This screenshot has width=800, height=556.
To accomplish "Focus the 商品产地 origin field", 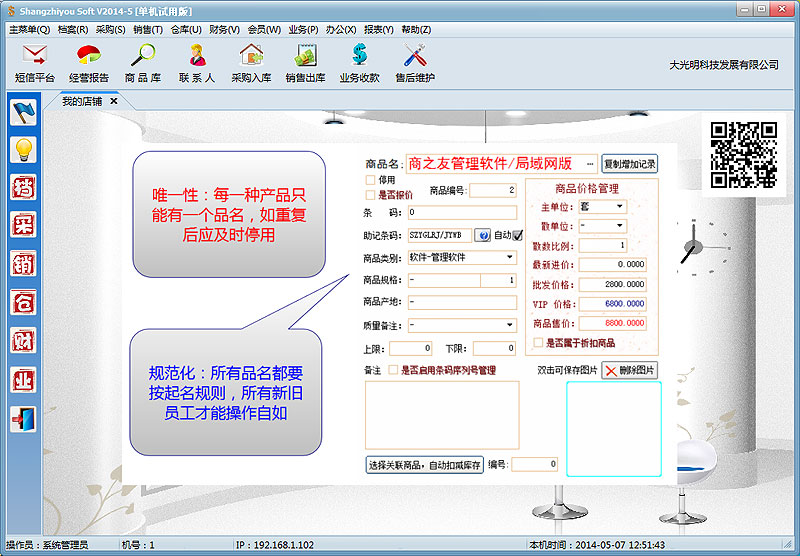I will tap(462, 302).
